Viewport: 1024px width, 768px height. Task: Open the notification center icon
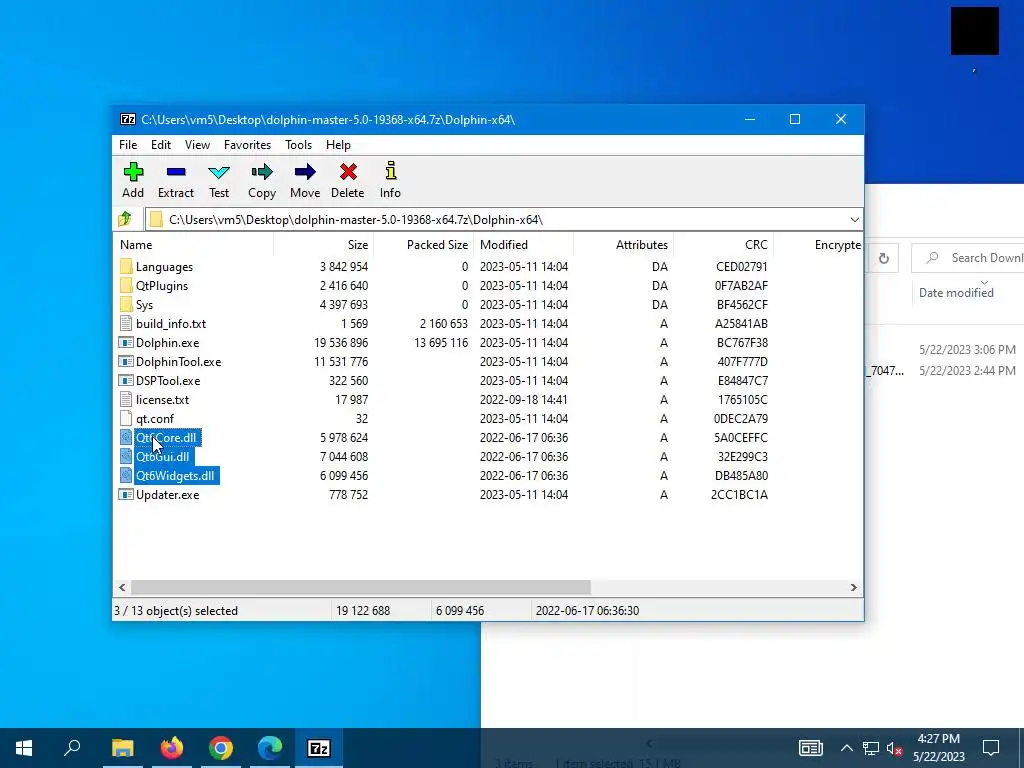(991, 748)
